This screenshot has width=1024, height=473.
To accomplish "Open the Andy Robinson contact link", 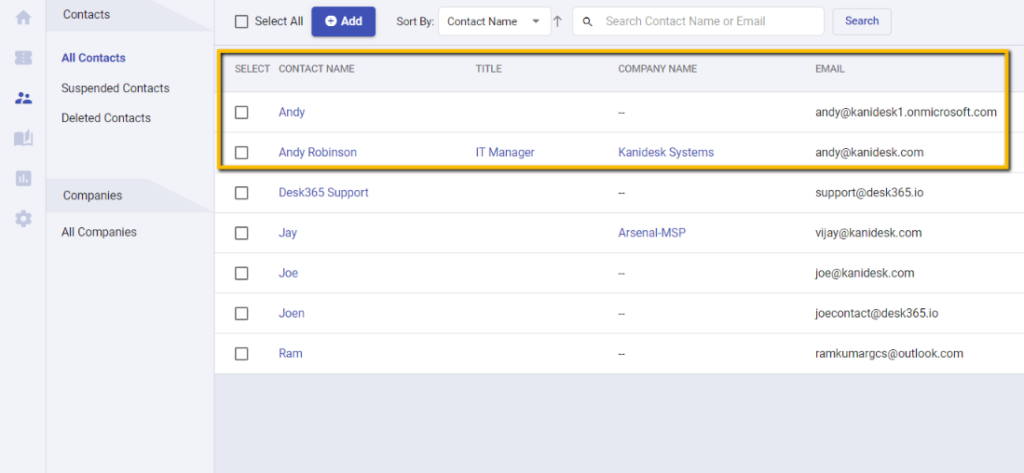I will click(318, 152).
